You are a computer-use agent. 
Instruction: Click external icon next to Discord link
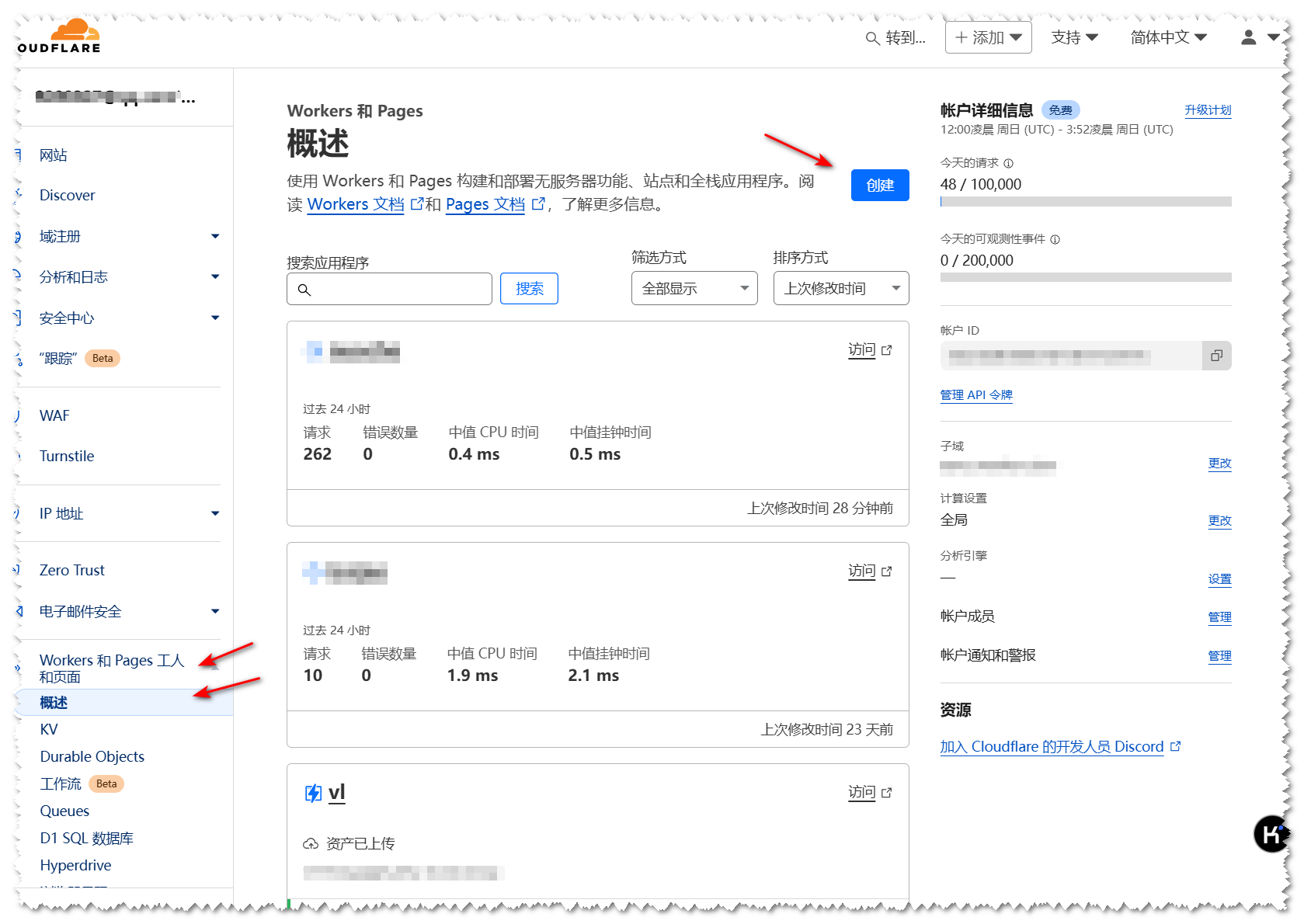click(x=1175, y=746)
